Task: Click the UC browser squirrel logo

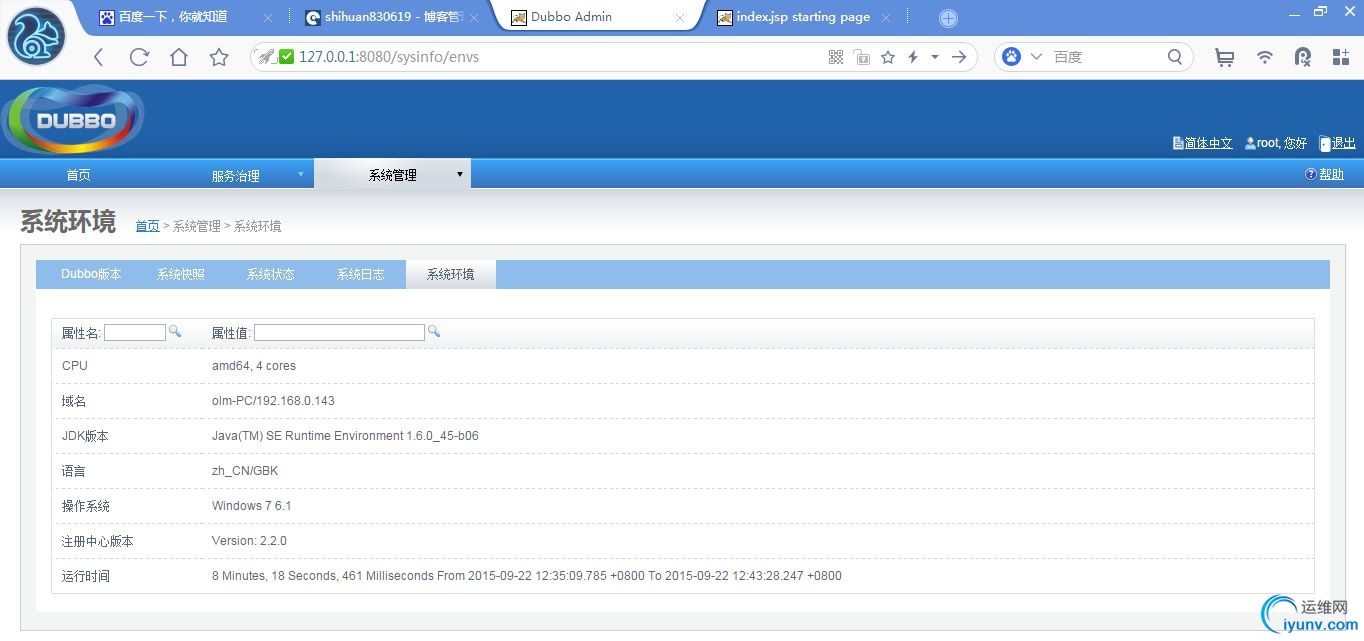Action: click(x=37, y=35)
